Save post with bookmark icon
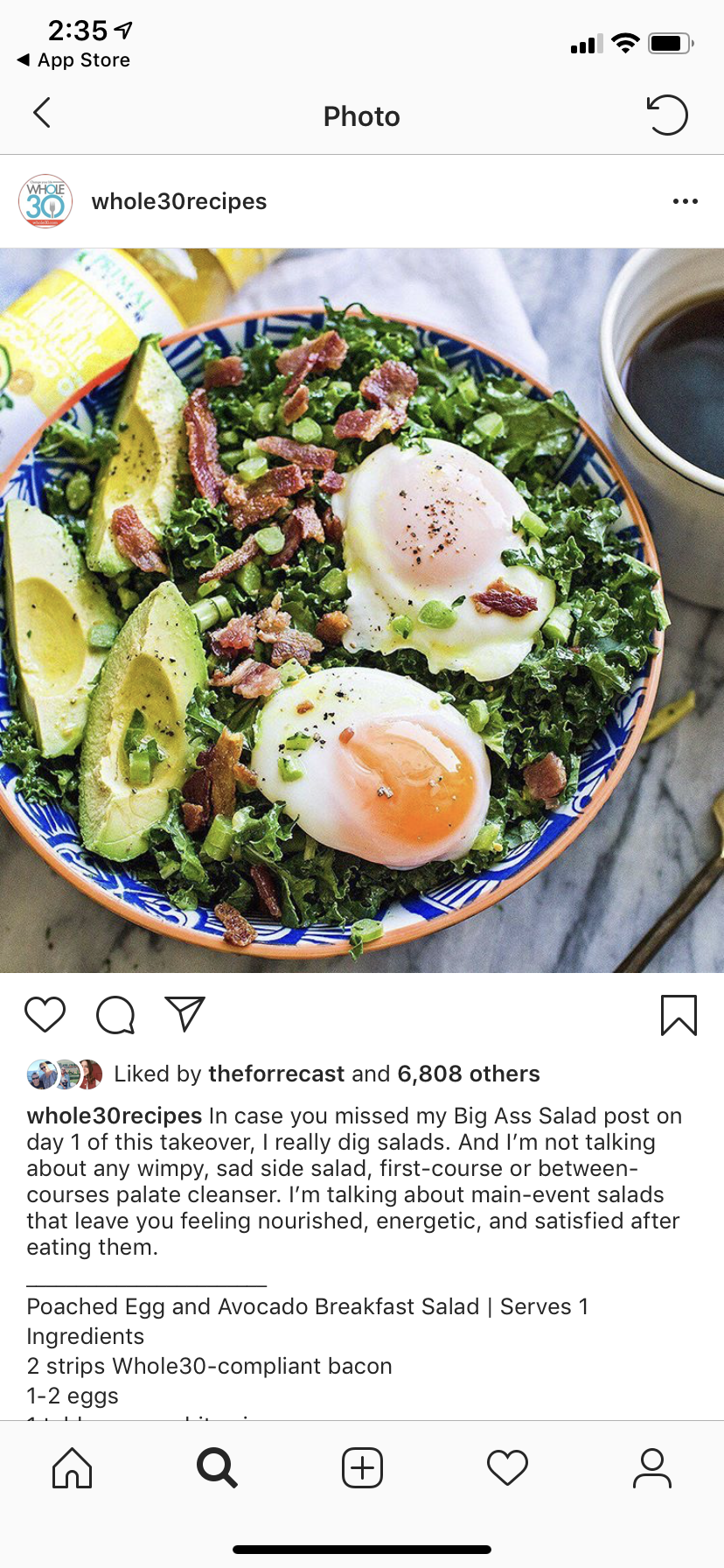Image resolution: width=724 pixels, height=1568 pixels. 679,1015
